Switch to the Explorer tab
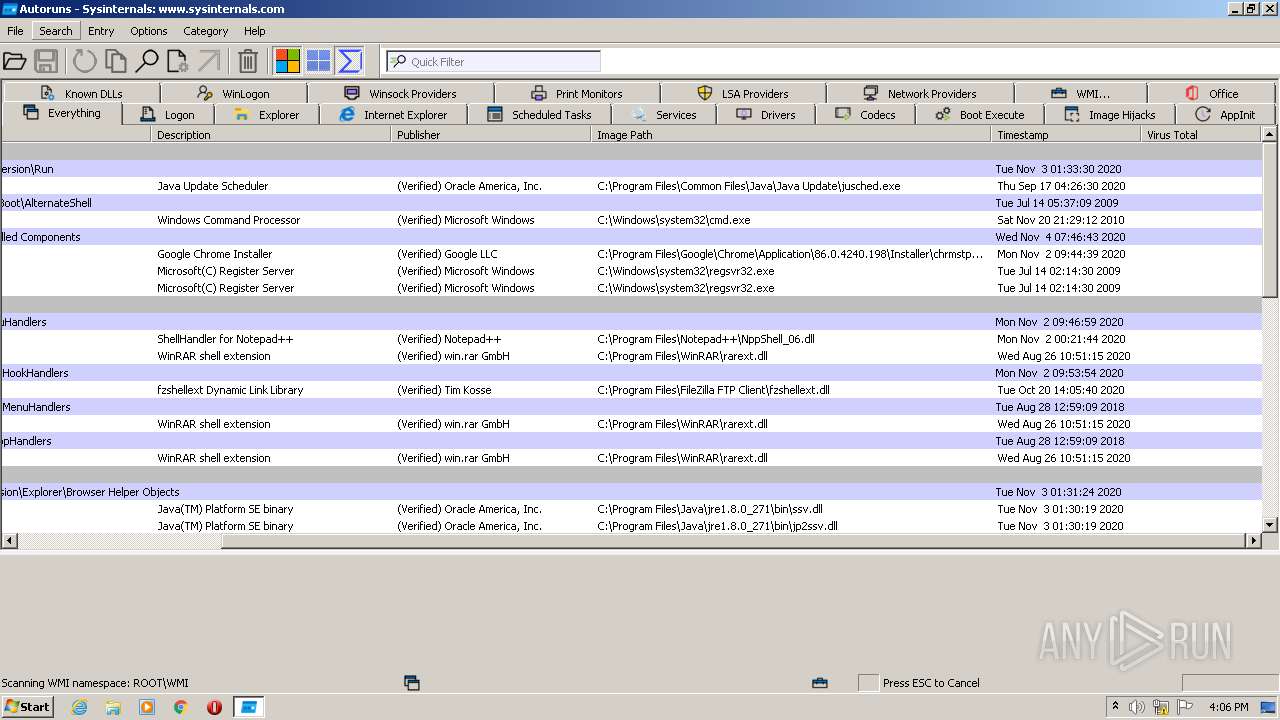The width and height of the screenshot is (1280, 720). (x=266, y=115)
